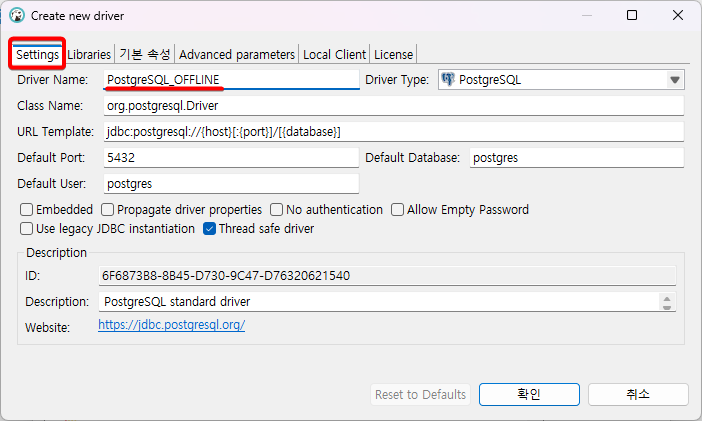Select the Default Port field
702x421 pixels.
231,158
